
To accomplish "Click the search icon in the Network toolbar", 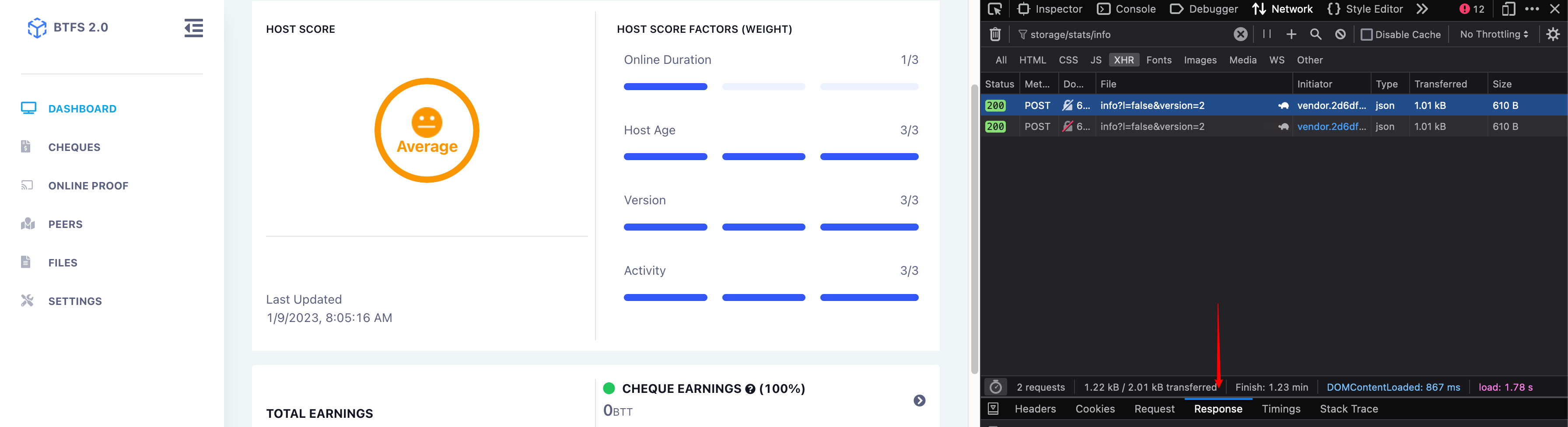I will click(1316, 34).
